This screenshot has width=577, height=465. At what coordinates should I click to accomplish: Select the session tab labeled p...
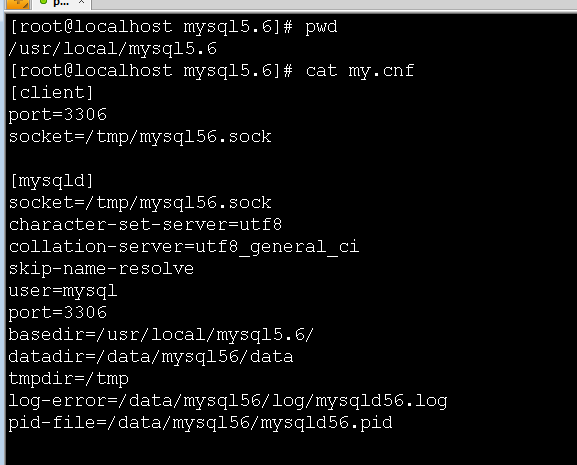coord(61,3)
